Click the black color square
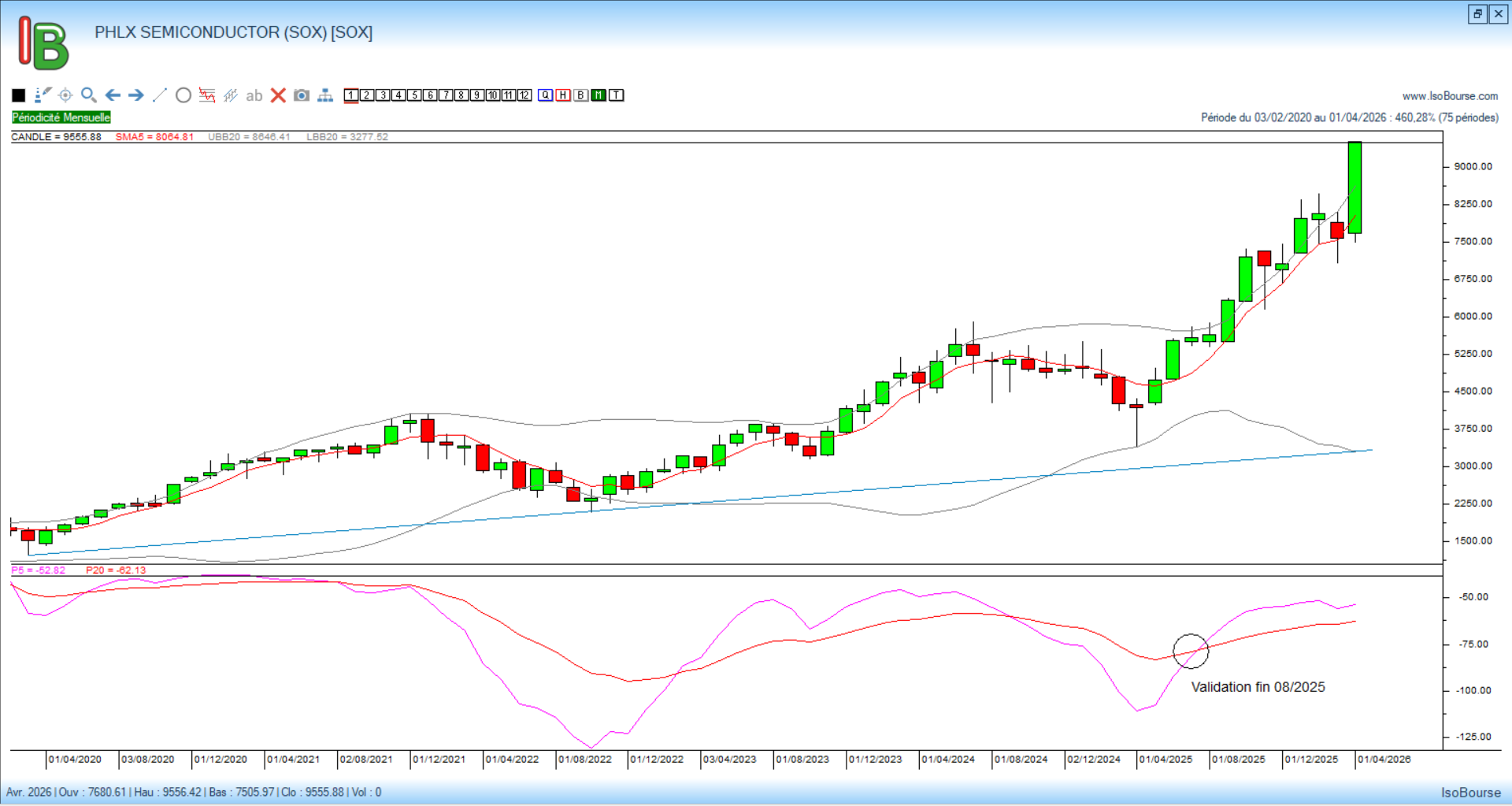This screenshot has width=1512, height=806. (x=19, y=95)
